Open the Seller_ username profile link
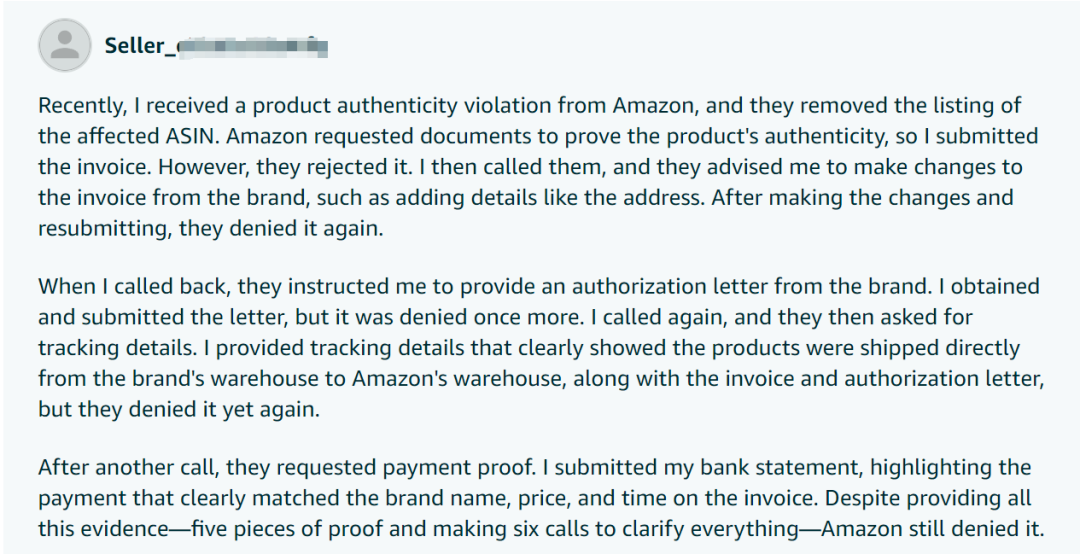Screen dimensions: 1080x554 pos(216,46)
